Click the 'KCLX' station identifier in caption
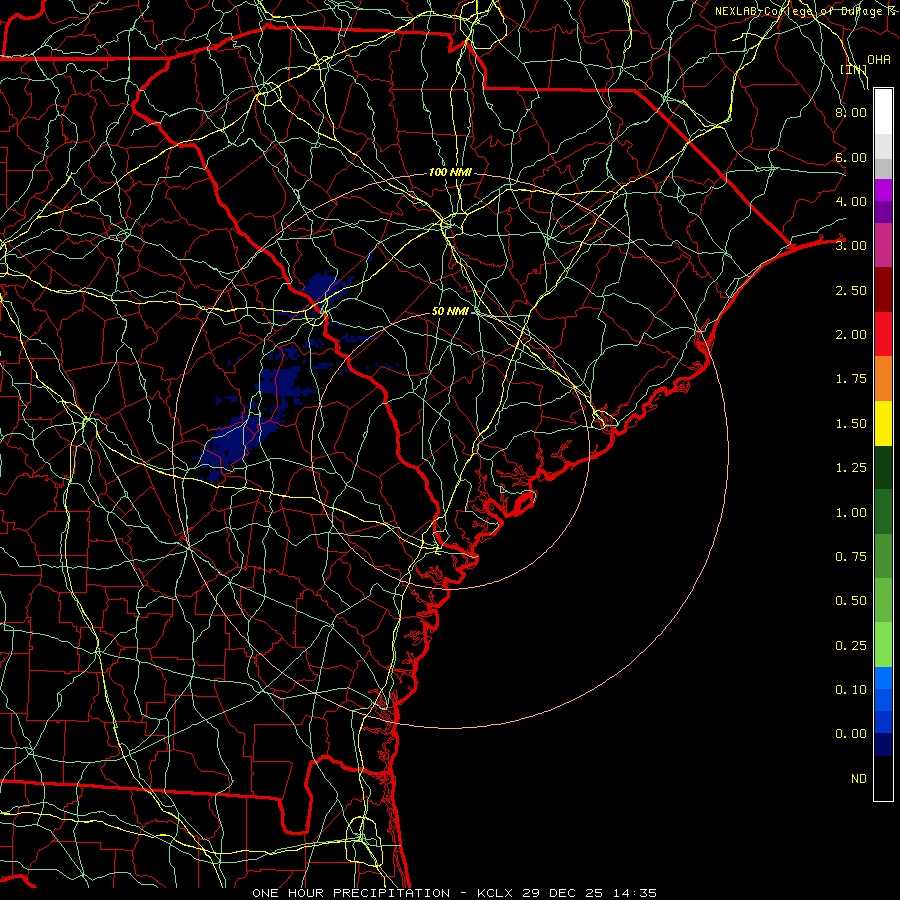This screenshot has width=900, height=900. point(495,893)
